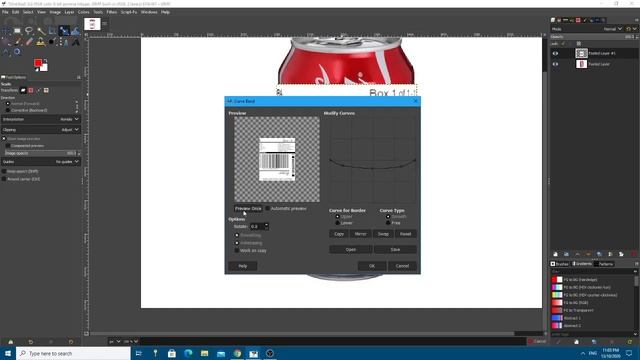The width and height of the screenshot is (640, 360).
Task: Open Microsoft Store icon on taskbar
Action: click(172, 353)
